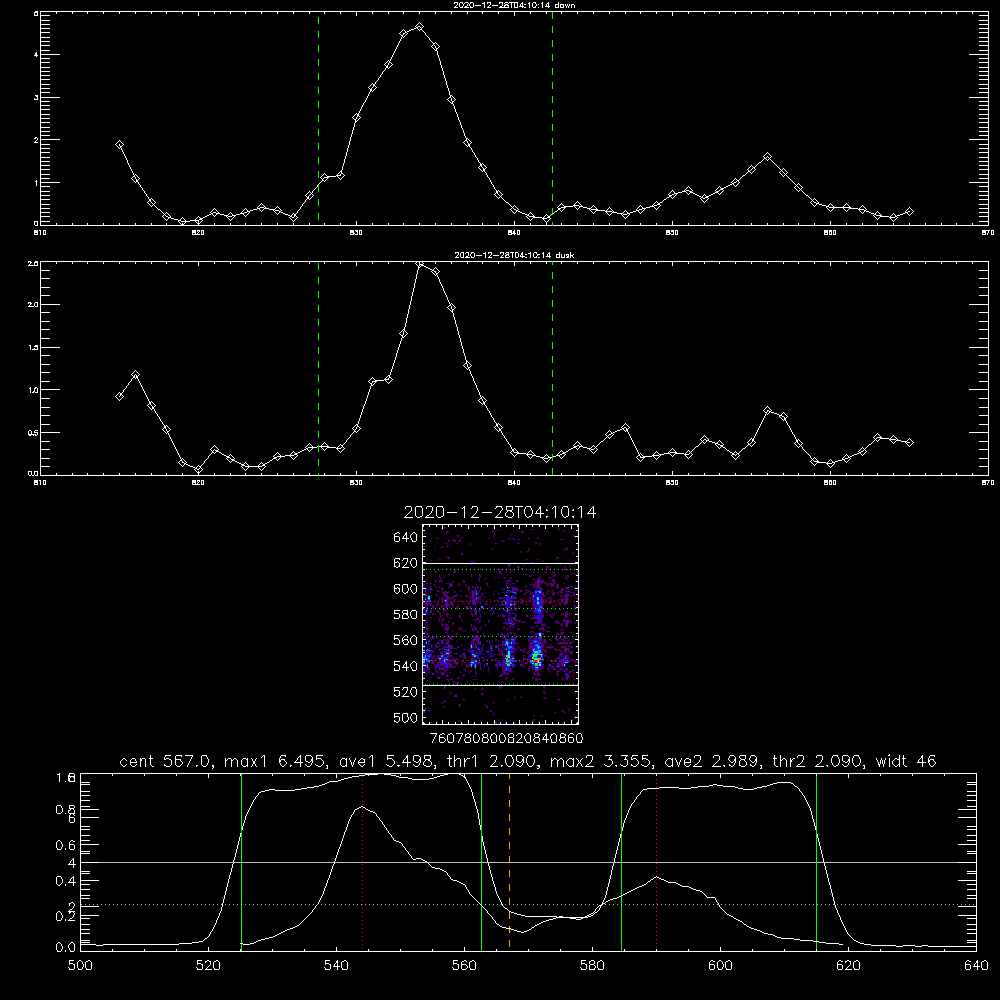Select the 'thr2 2.090' value
1000x1000 pixels.
pos(816,761)
